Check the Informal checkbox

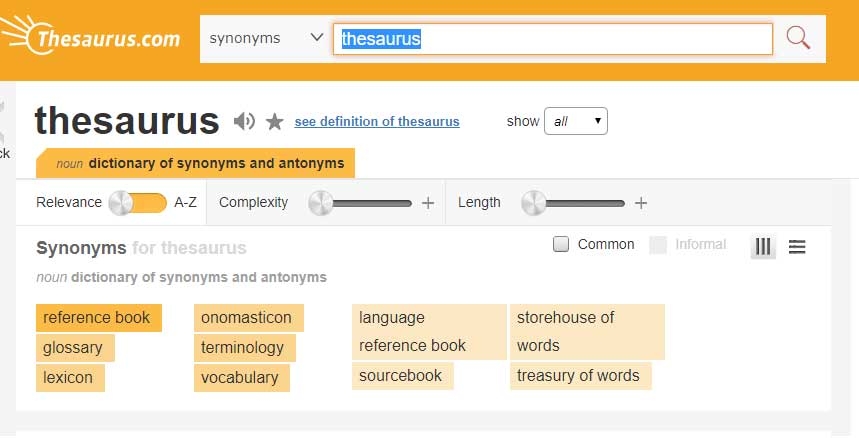point(658,244)
